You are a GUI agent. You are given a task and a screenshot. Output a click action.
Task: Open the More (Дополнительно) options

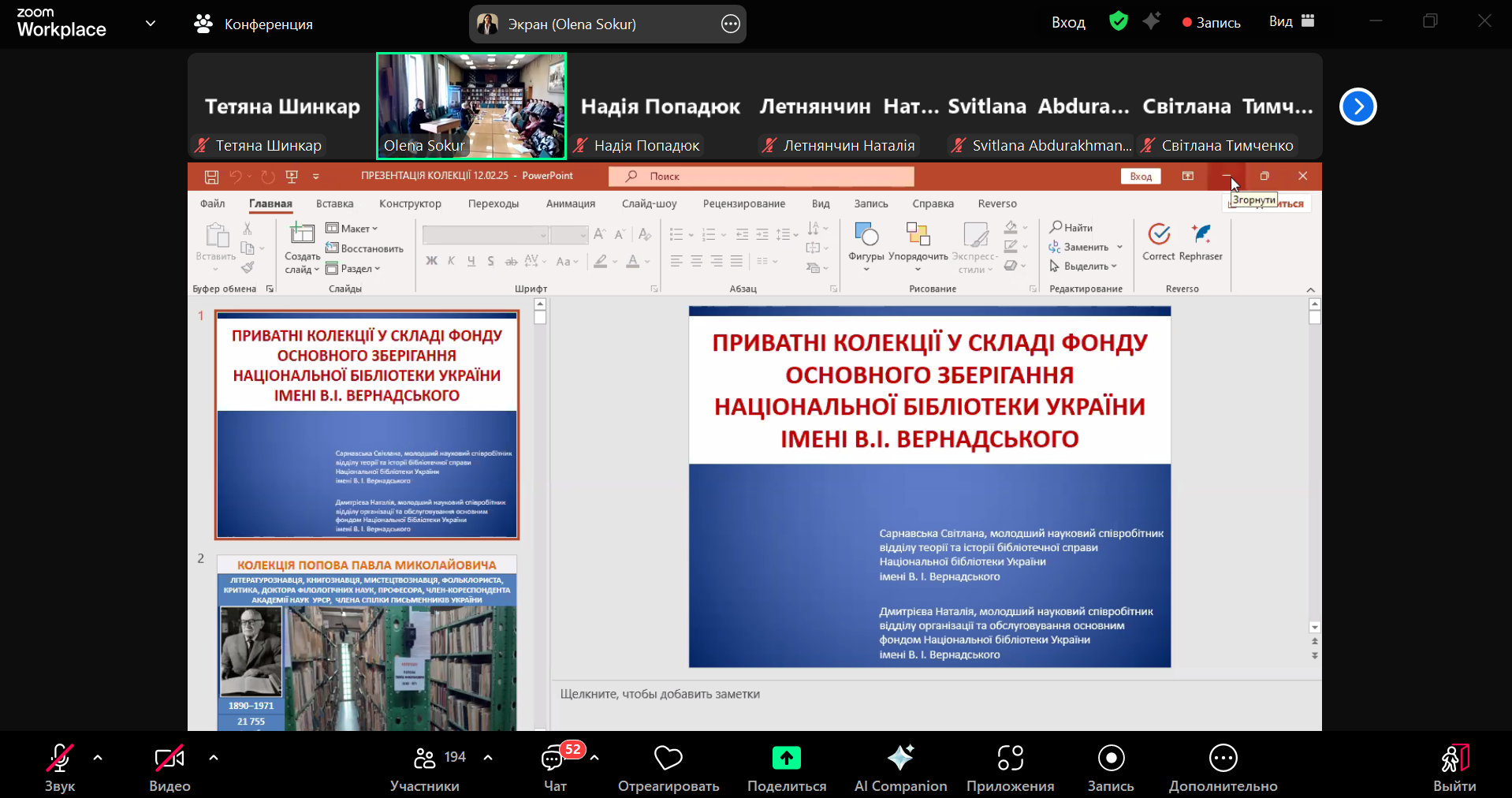click(1223, 758)
